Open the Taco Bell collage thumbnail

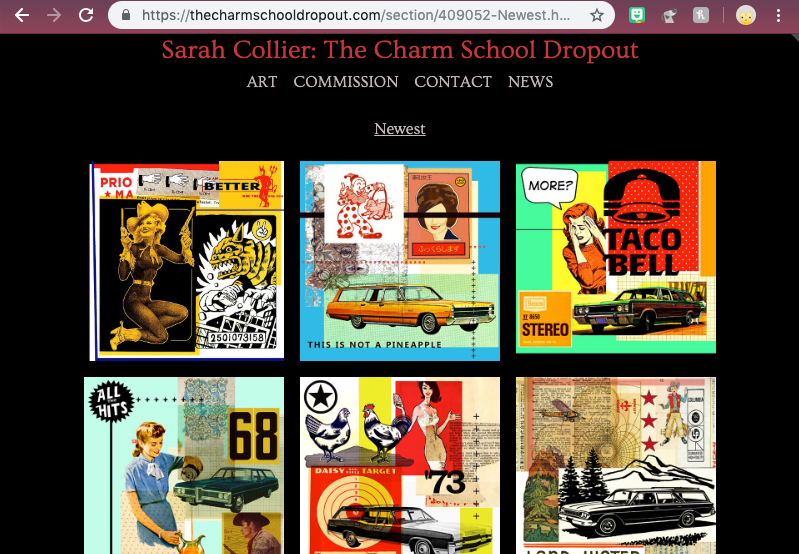[x=616, y=257]
